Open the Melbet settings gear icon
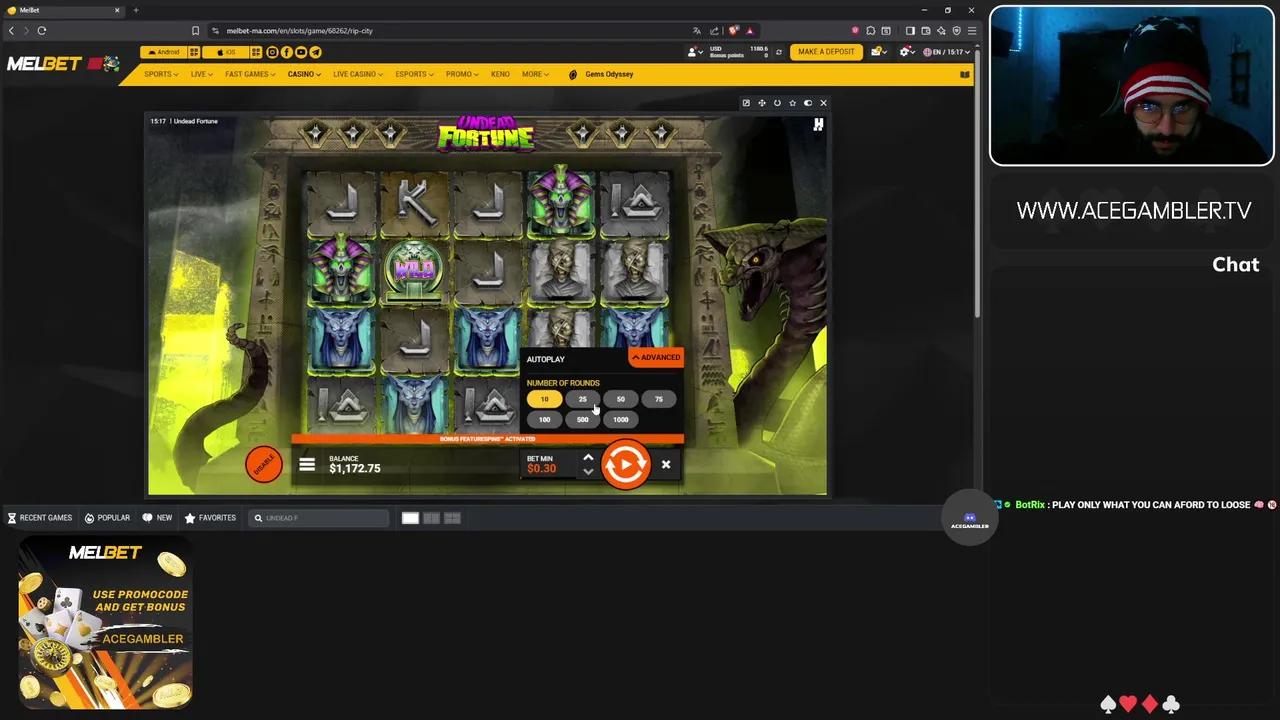Screen dimensions: 1280x720 click(905, 52)
